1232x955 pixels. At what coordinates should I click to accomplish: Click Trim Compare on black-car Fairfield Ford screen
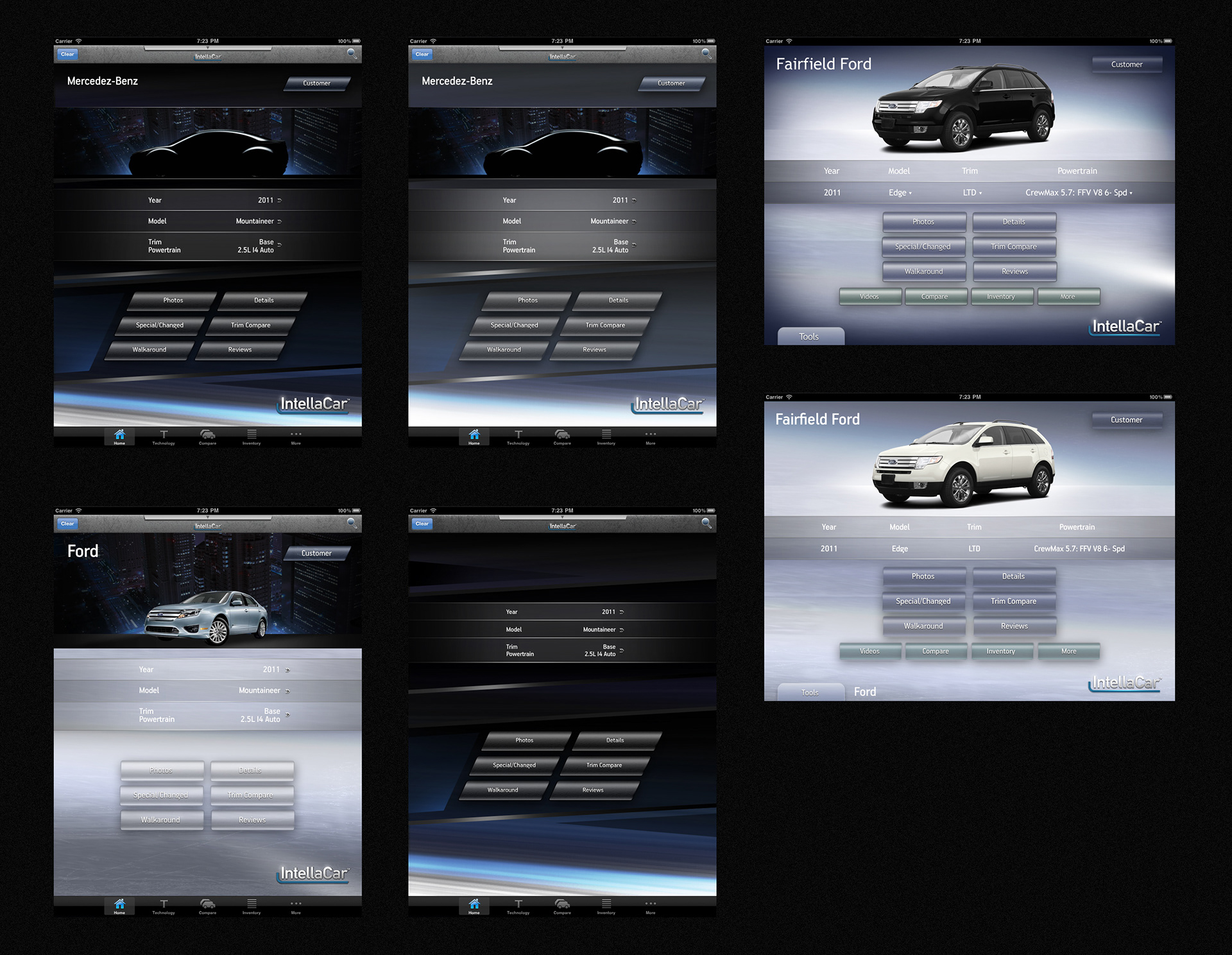point(1014,246)
